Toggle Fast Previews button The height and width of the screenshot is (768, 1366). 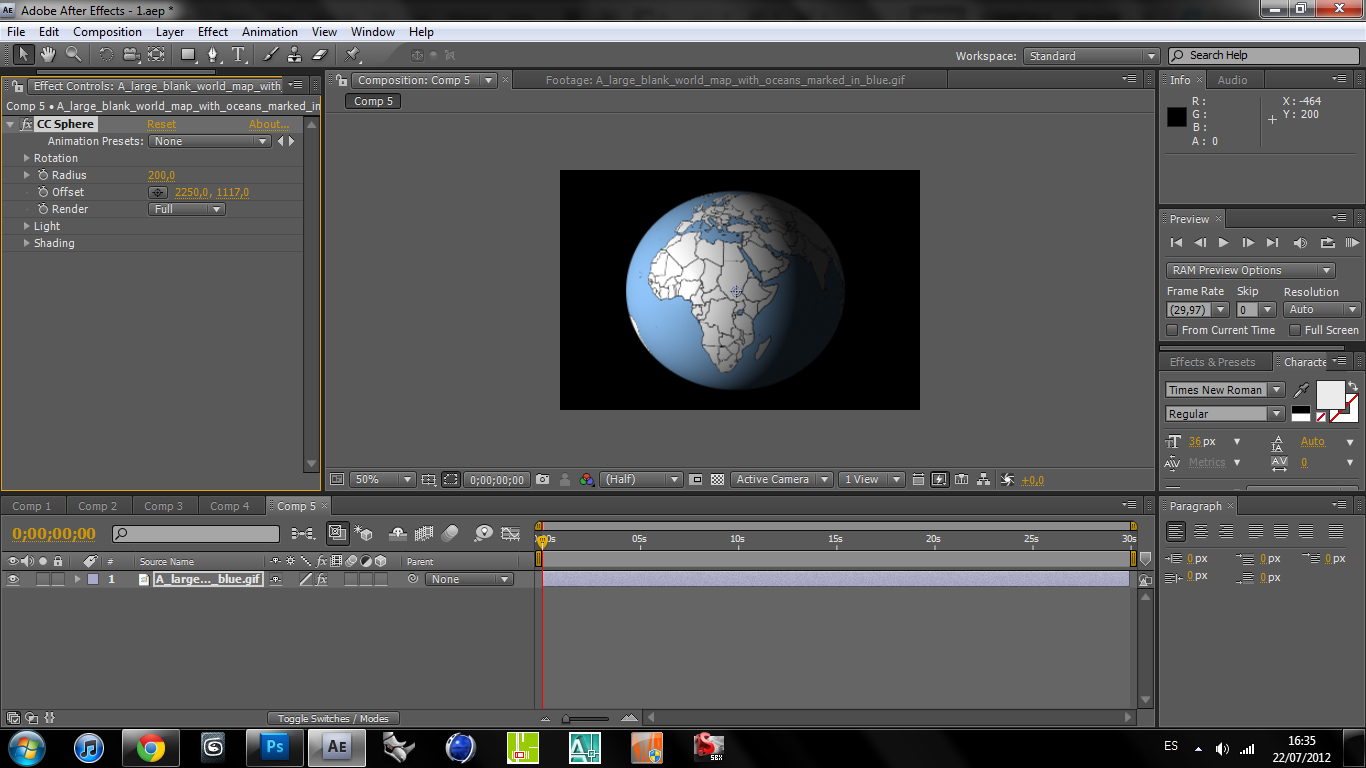click(x=939, y=480)
